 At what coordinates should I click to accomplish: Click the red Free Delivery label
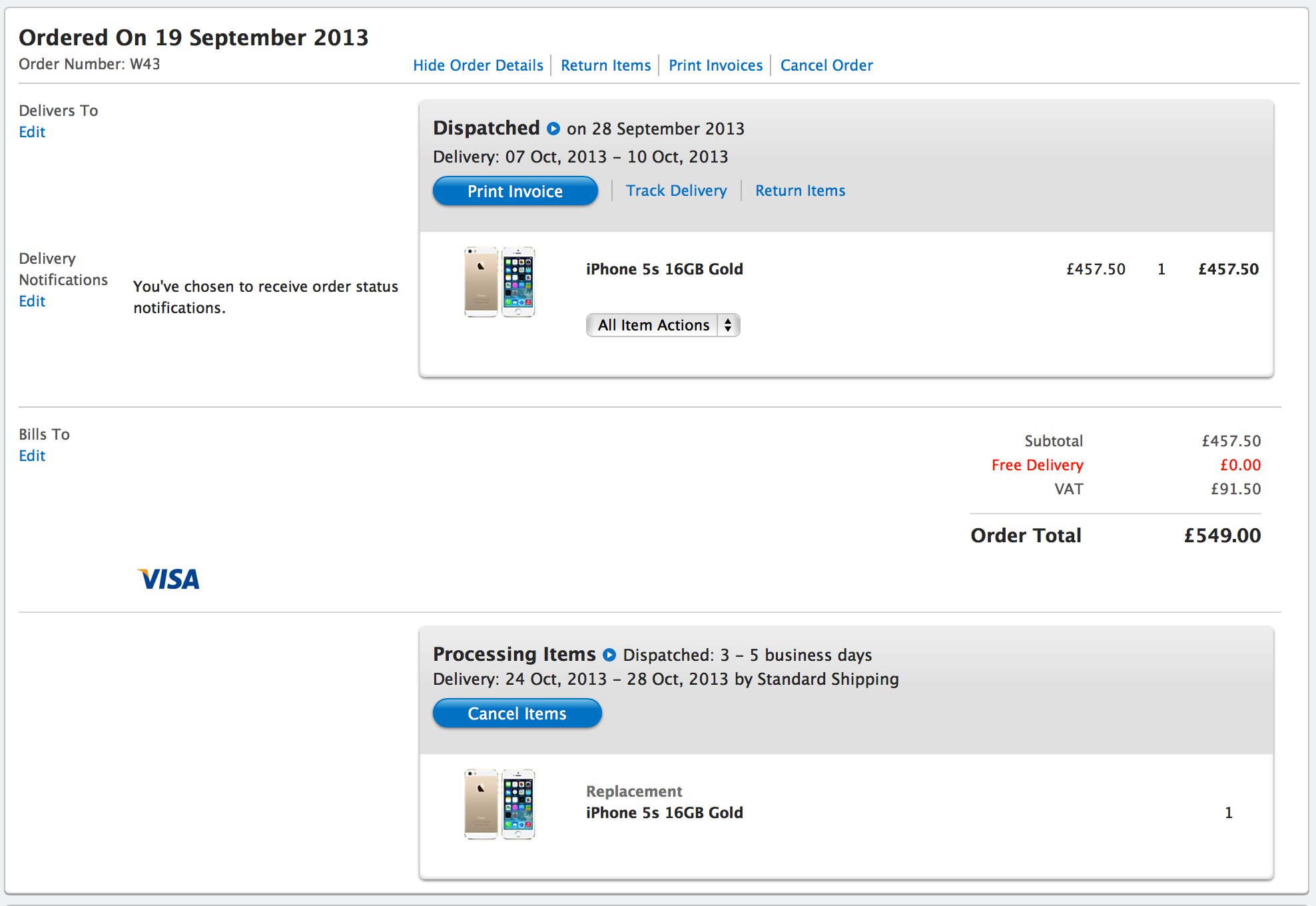click(x=1037, y=465)
